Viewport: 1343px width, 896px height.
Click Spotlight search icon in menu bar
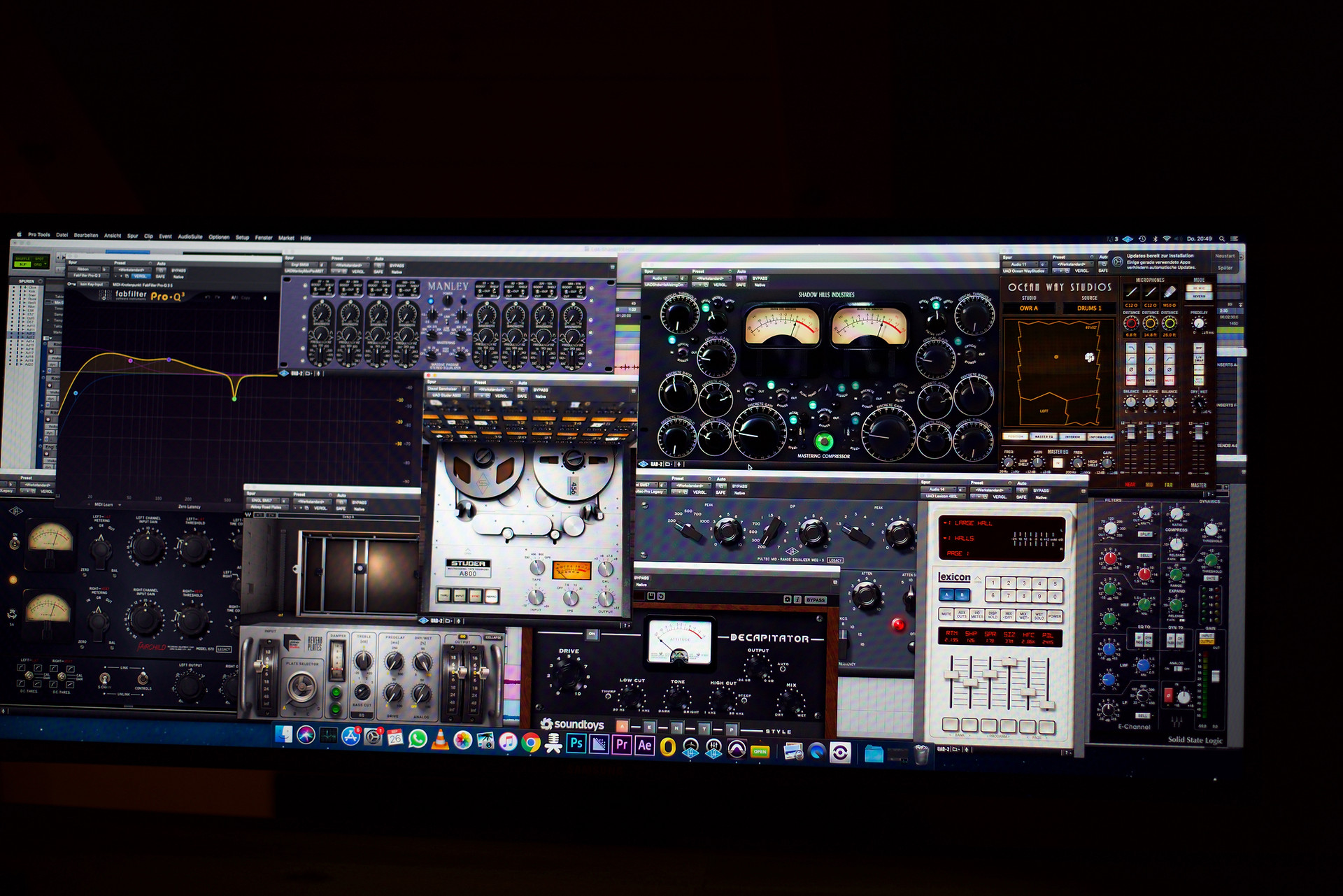coord(1222,239)
